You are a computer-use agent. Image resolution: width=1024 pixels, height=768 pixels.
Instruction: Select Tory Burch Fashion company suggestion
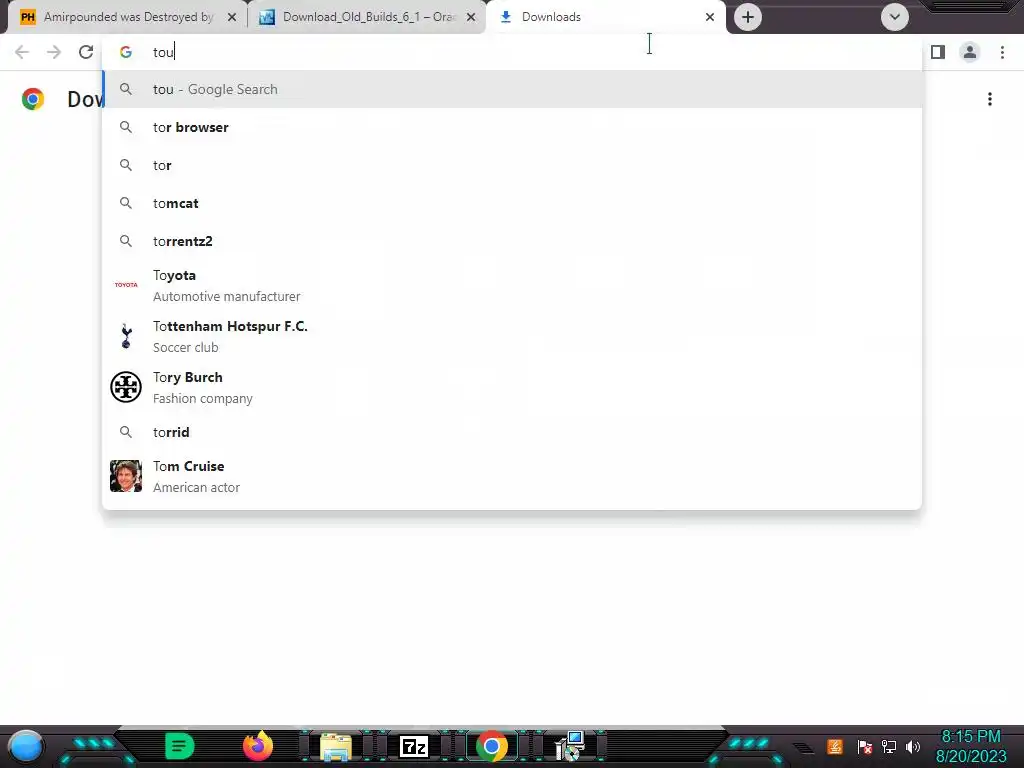coord(513,387)
